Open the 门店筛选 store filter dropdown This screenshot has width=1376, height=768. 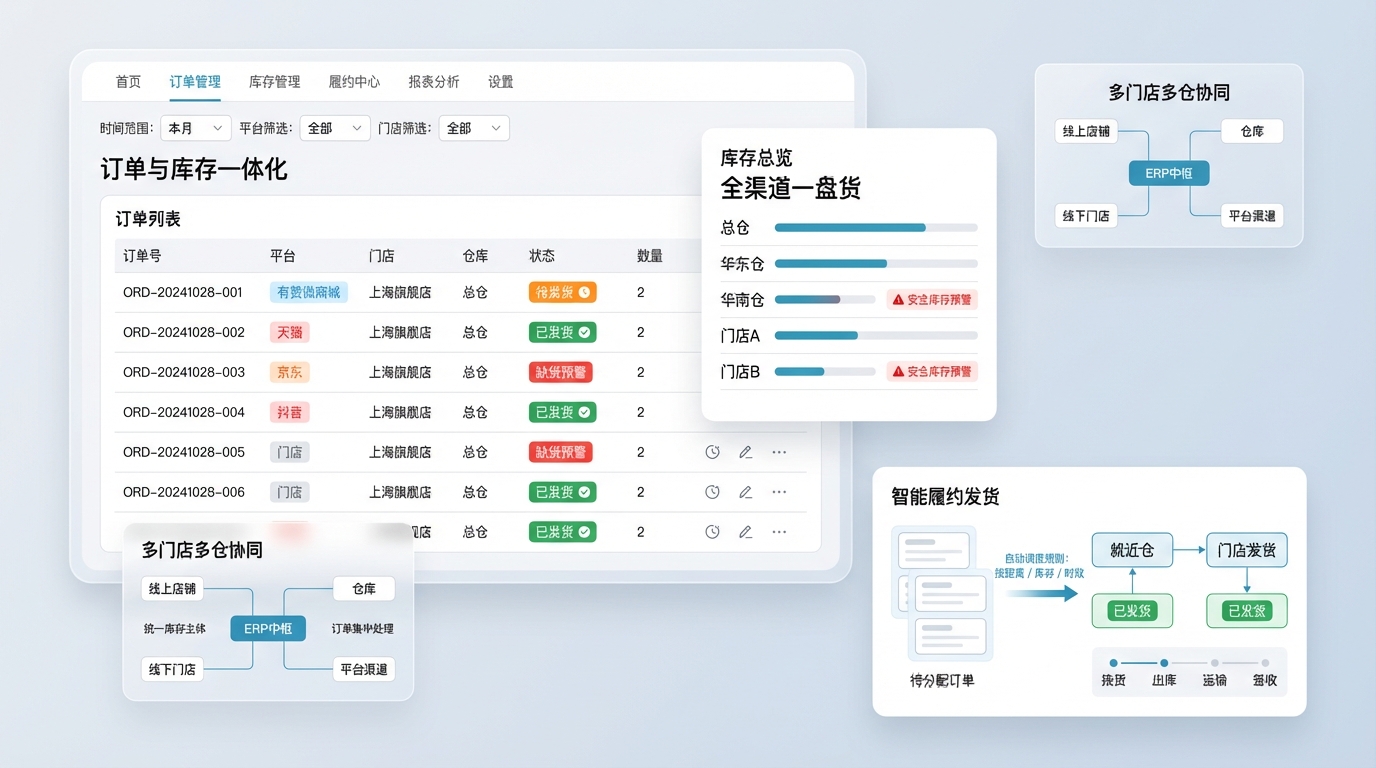point(473,128)
